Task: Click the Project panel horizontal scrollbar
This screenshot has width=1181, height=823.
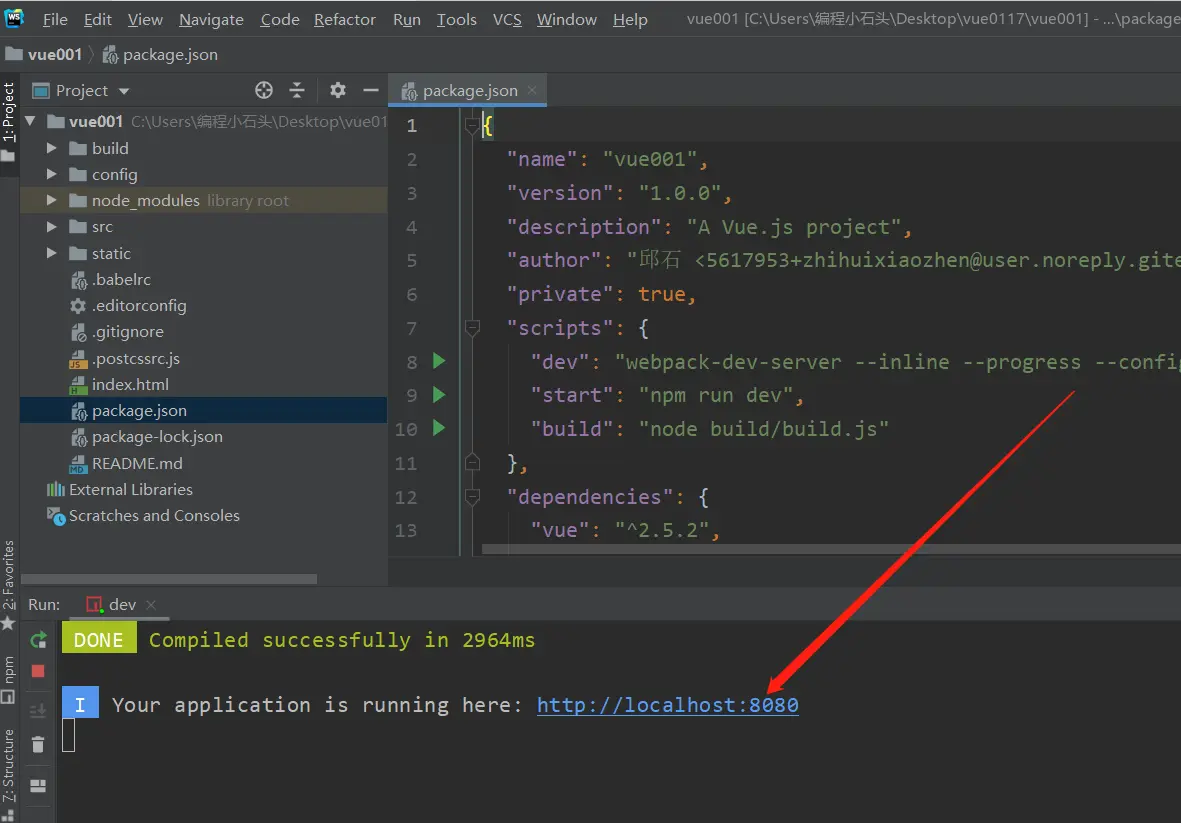Action: [x=169, y=579]
